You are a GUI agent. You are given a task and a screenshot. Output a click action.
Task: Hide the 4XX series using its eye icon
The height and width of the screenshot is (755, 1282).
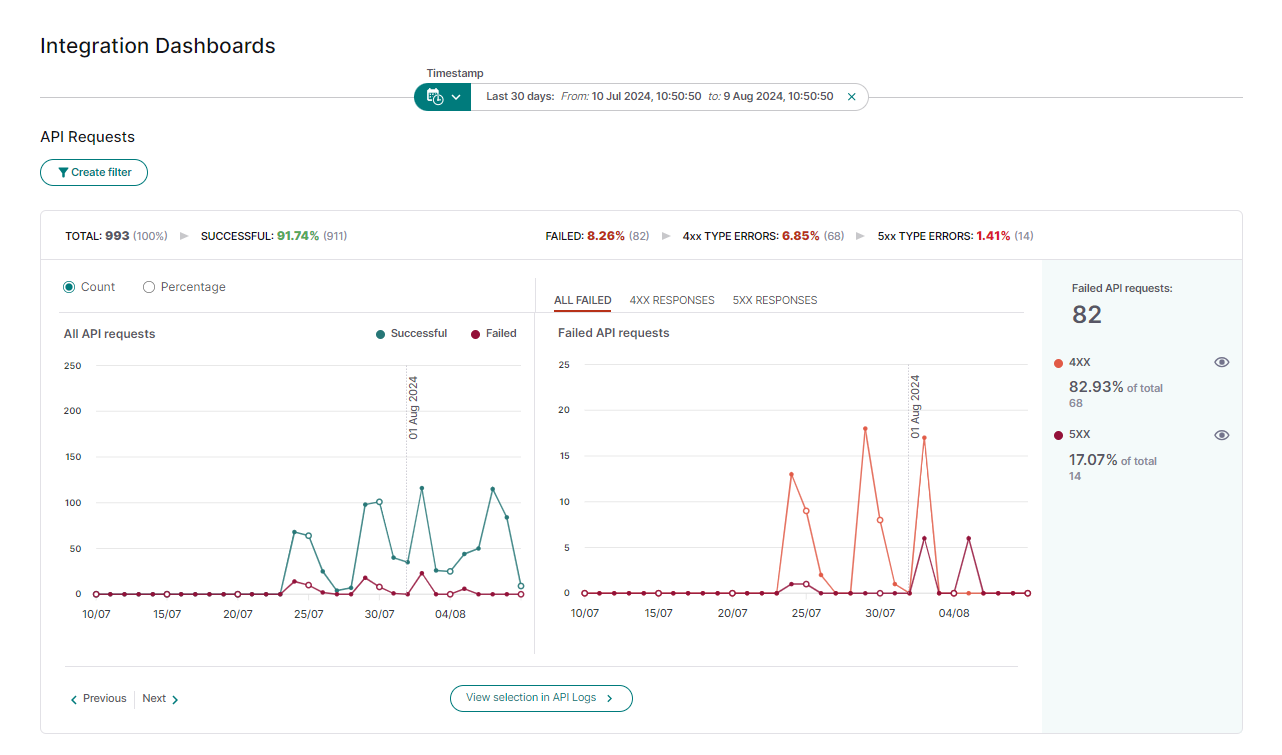1221,362
